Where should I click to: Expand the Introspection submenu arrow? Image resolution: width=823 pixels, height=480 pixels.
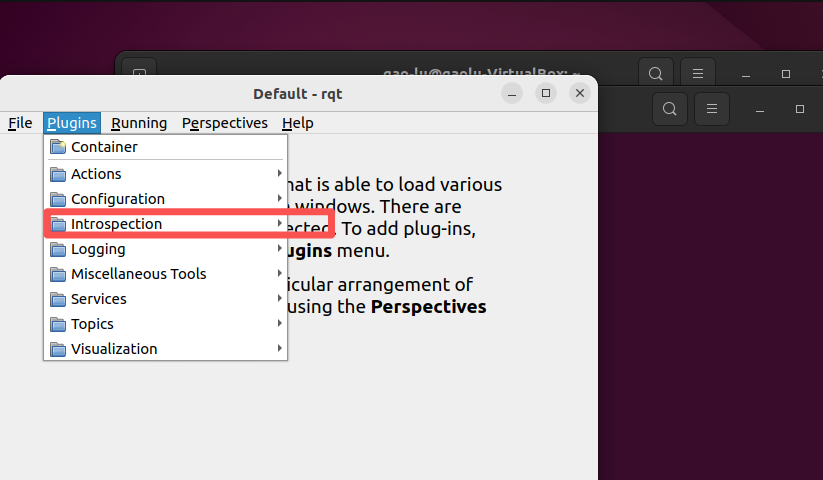[x=279, y=223]
